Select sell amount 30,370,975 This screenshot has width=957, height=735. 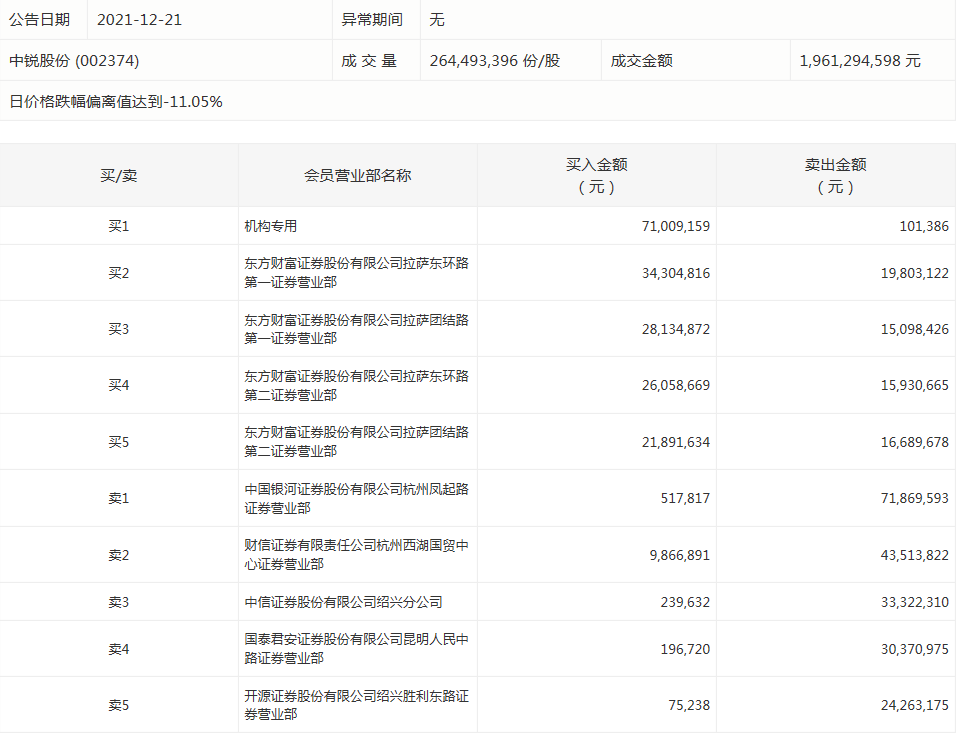pos(914,649)
